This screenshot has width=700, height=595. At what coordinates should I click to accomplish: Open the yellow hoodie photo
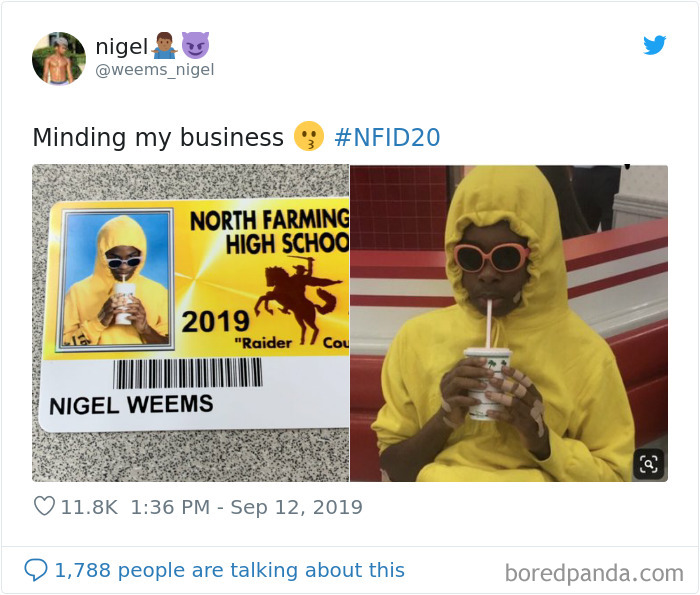click(x=509, y=323)
